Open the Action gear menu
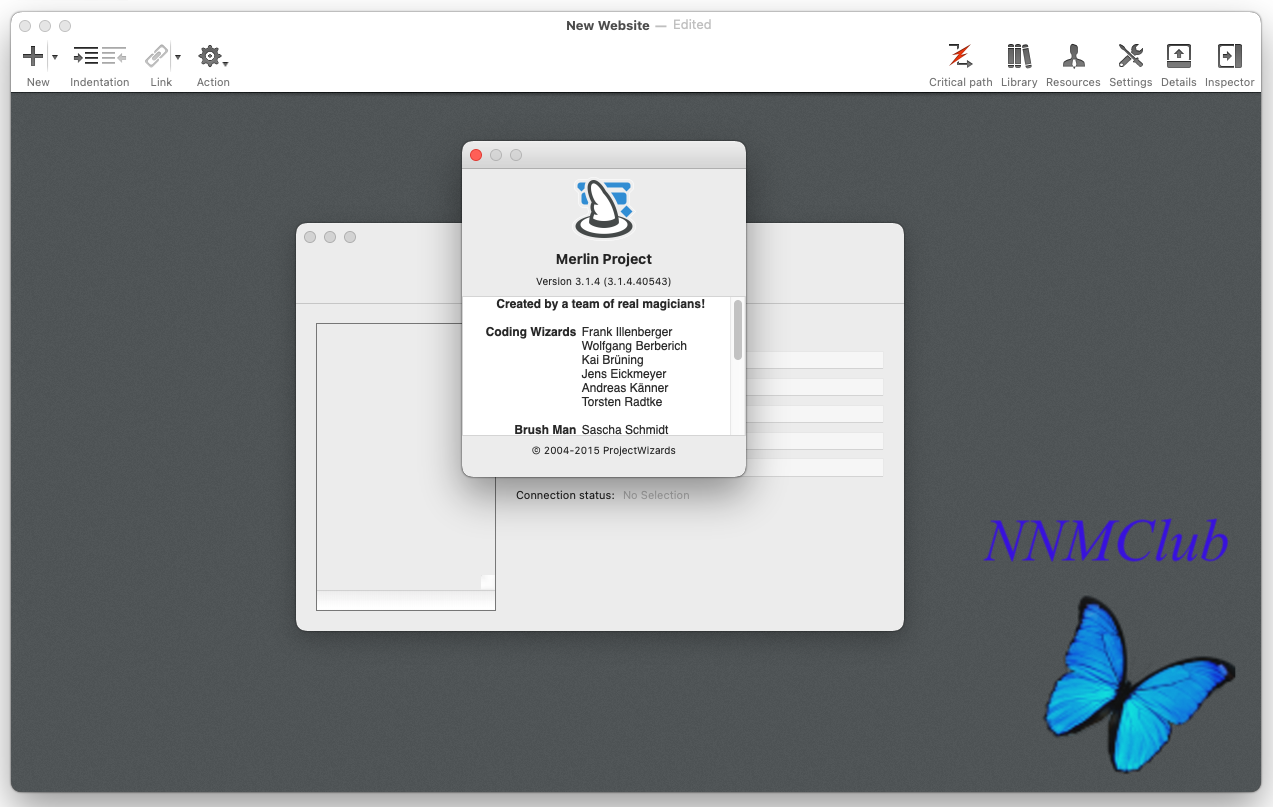The width and height of the screenshot is (1273, 807). click(211, 56)
